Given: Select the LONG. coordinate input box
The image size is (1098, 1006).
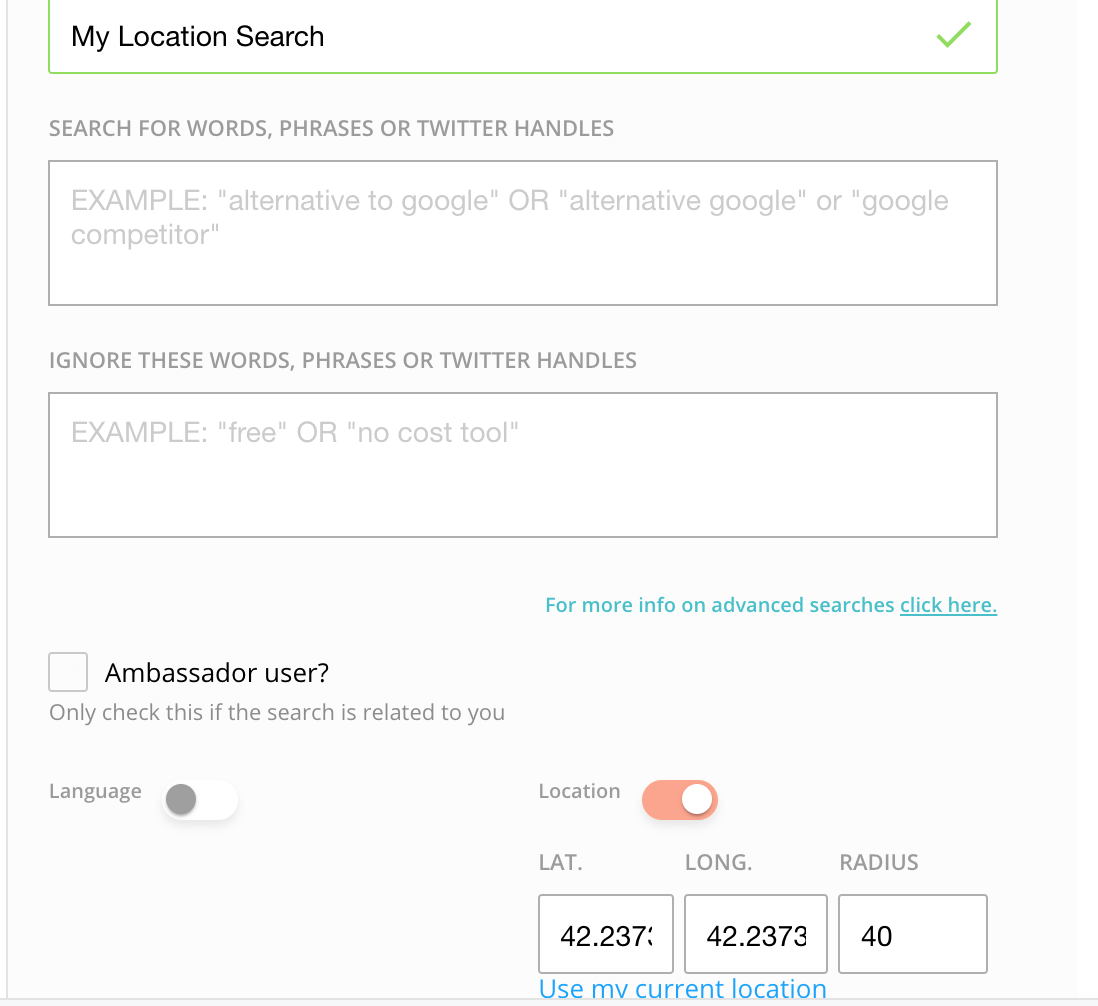Looking at the screenshot, I should coord(755,934).
